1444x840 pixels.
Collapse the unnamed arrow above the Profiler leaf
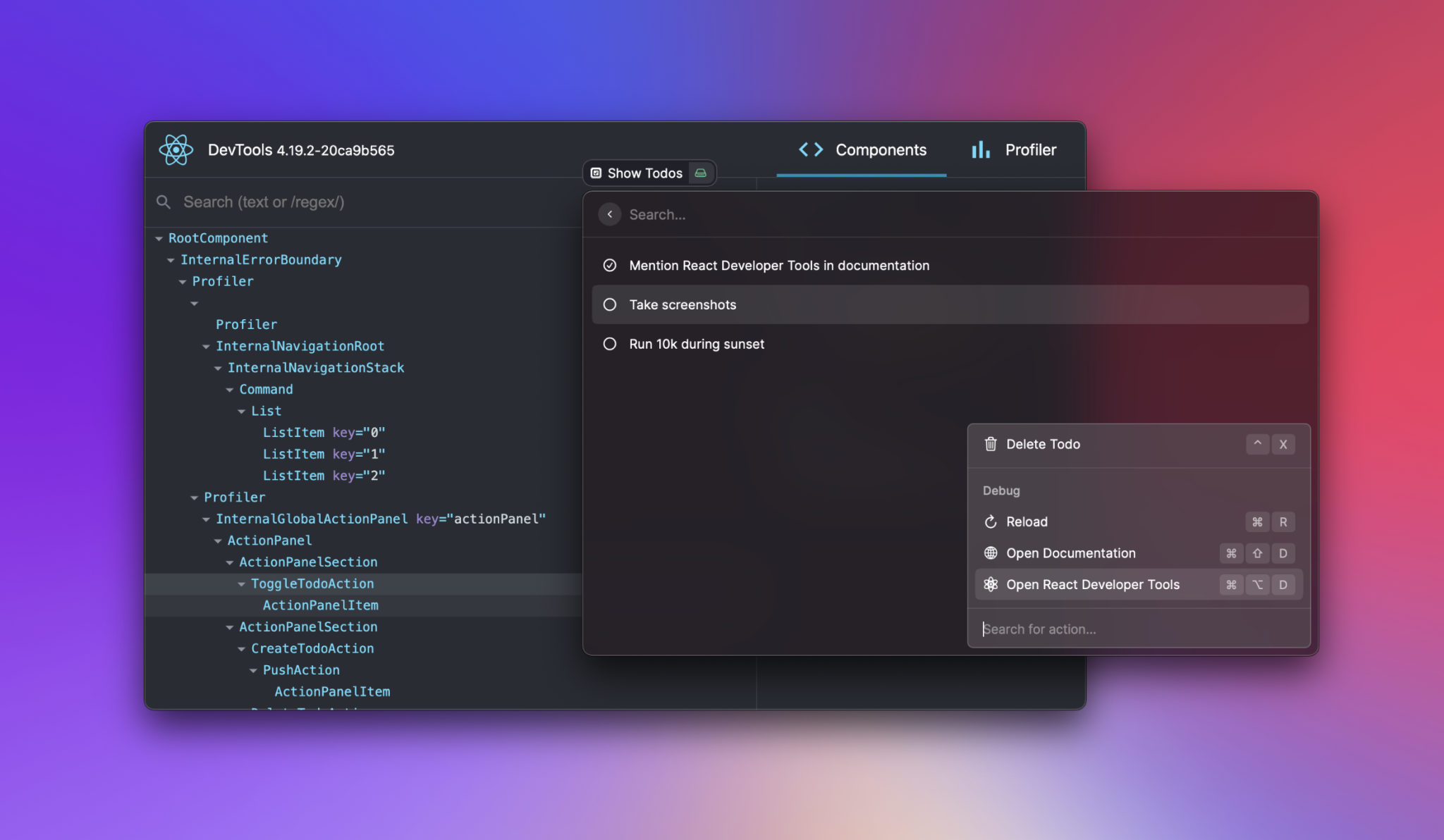pyautogui.click(x=195, y=304)
